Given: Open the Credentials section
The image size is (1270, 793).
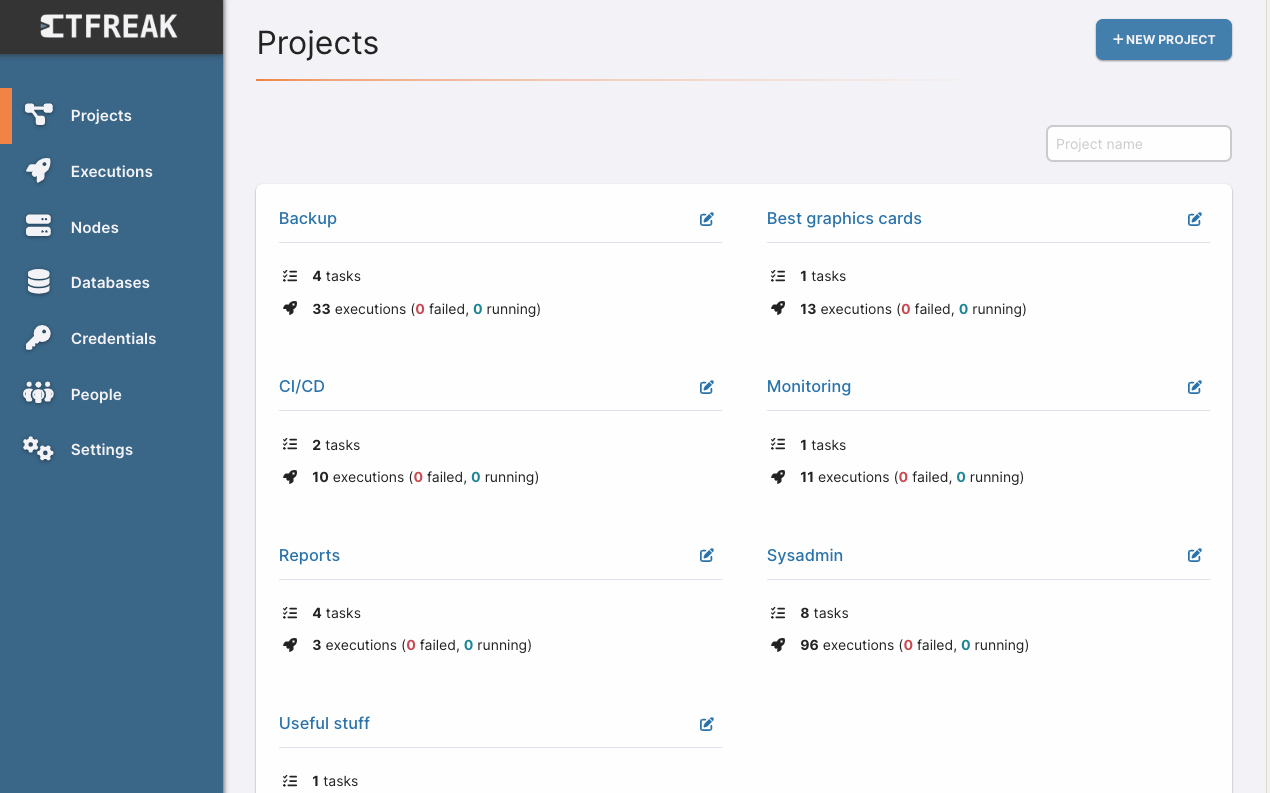Looking at the screenshot, I should [111, 338].
